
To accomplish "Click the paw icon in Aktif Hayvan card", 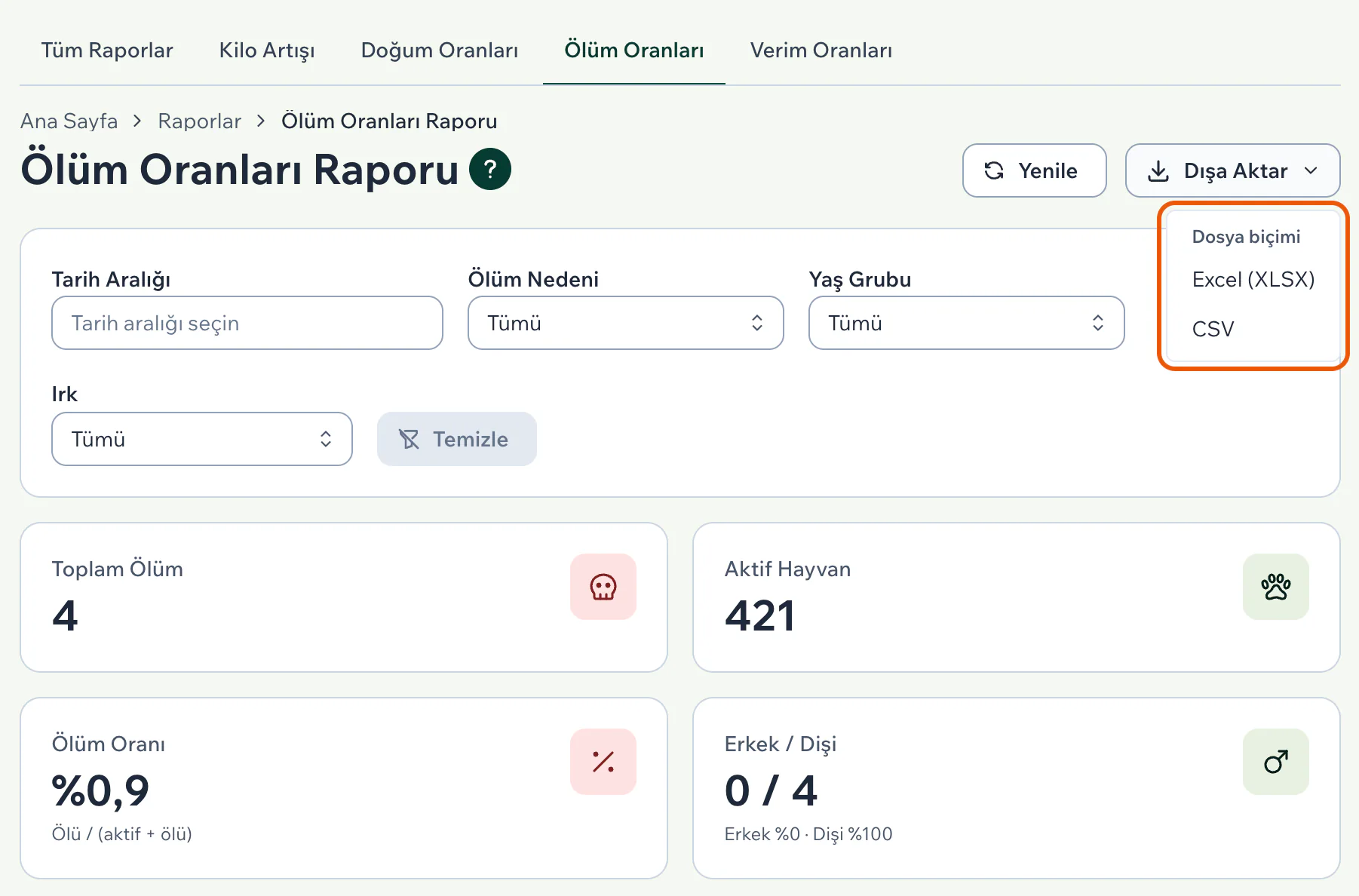I will 1276,587.
